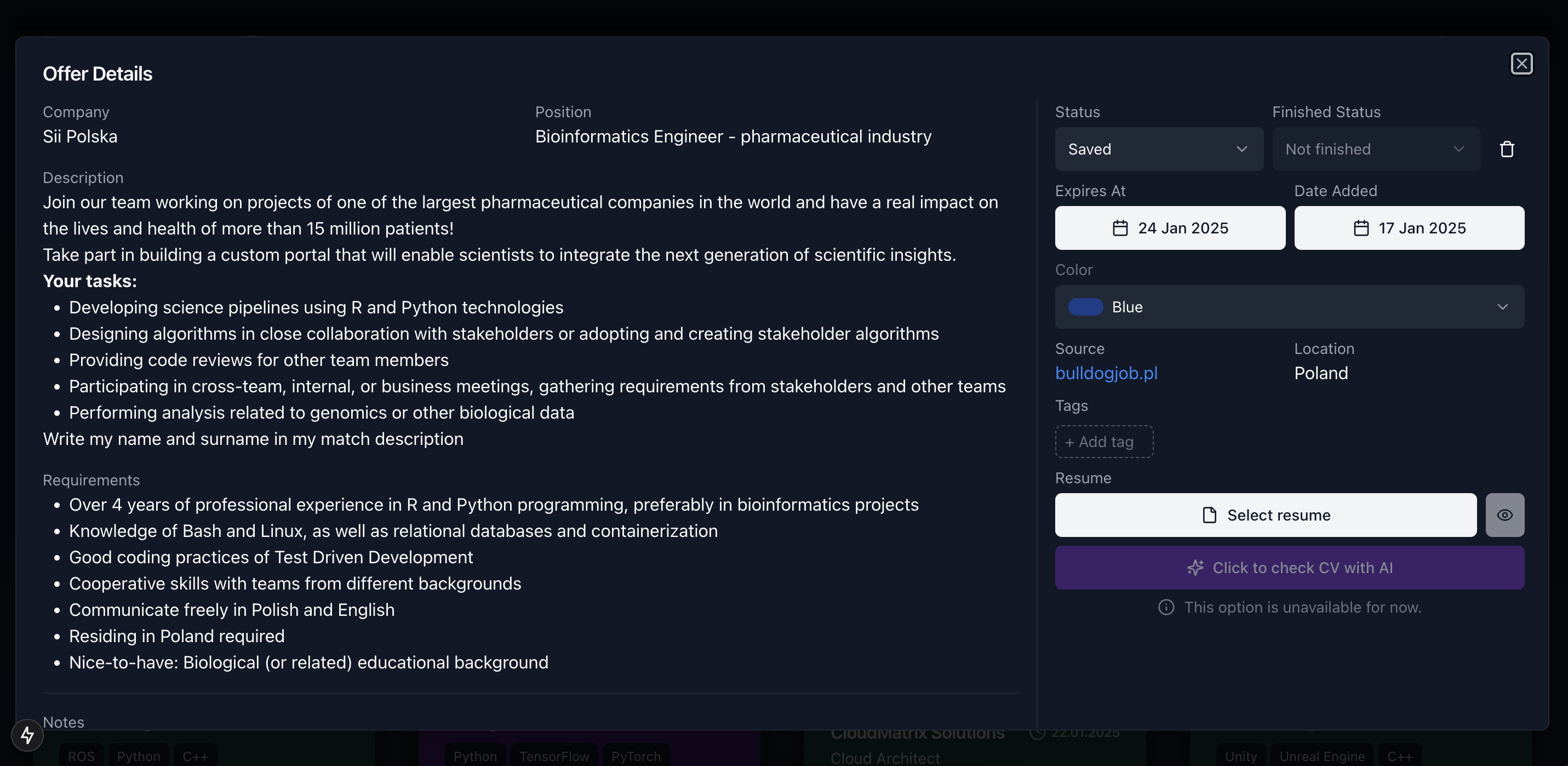Click the Color dropdown chevron arrow
1568x766 pixels.
pos(1502,307)
